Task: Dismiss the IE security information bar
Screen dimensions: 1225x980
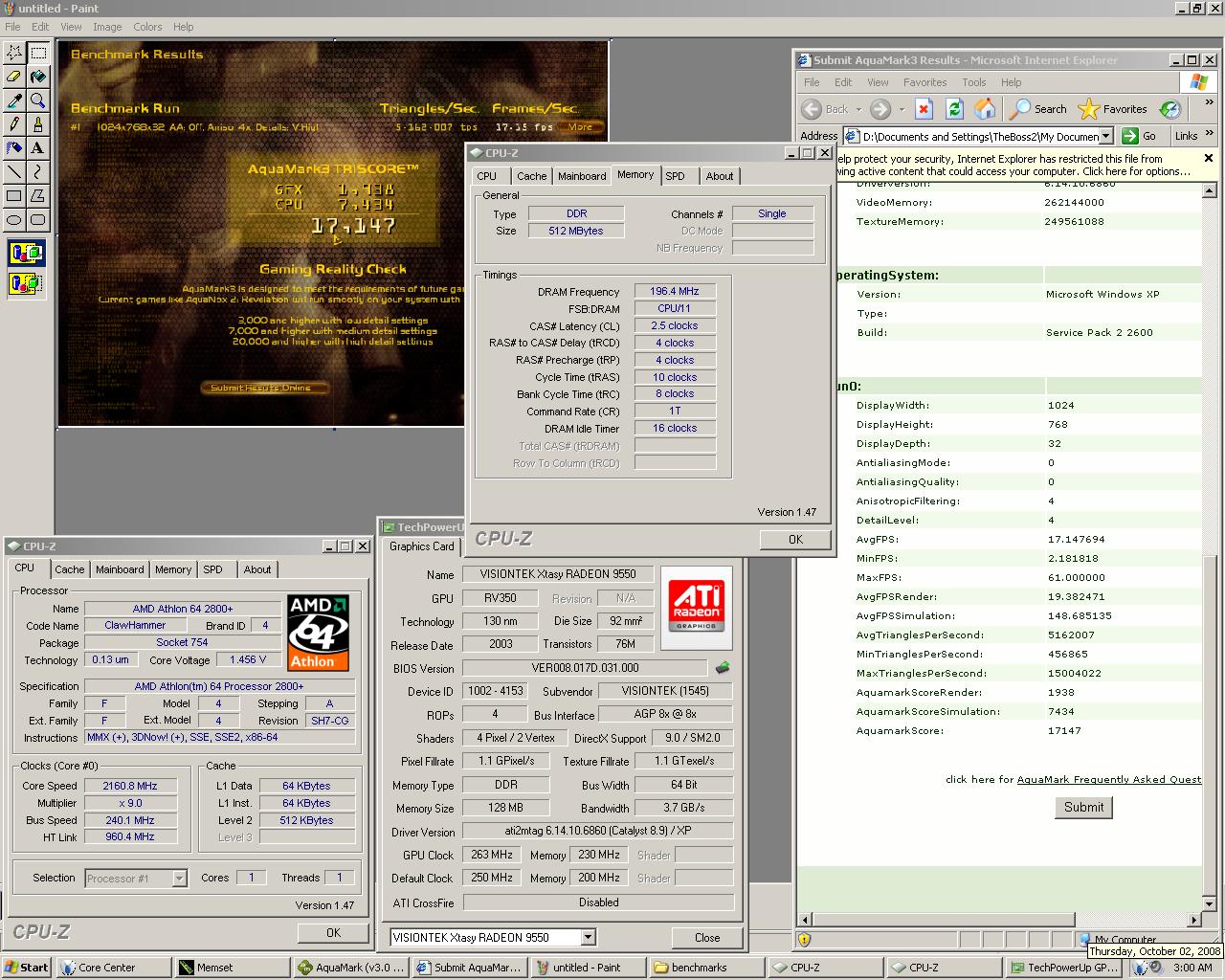Action: click(1208, 159)
